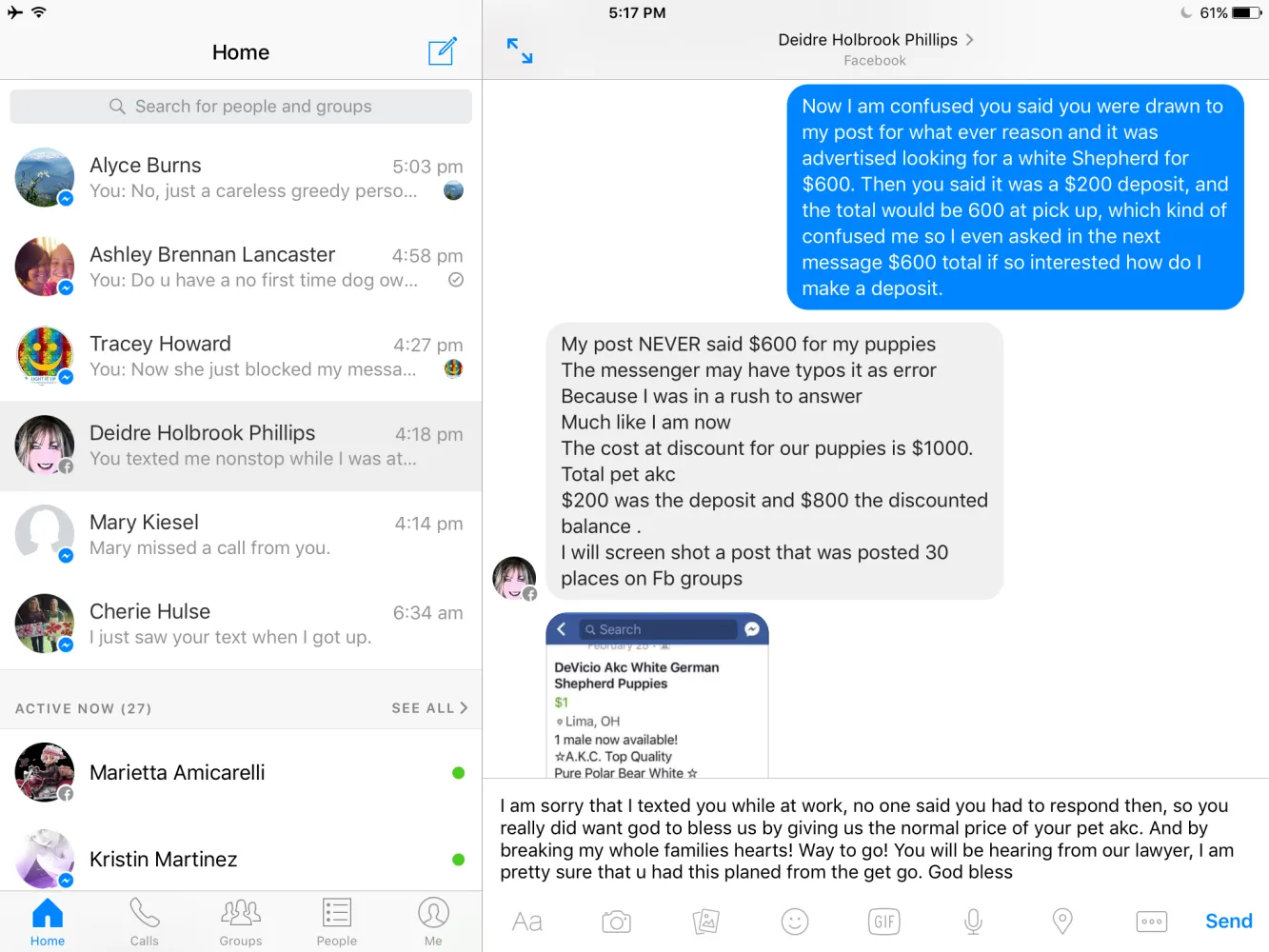Expand Deidre Holbrook Phillips contact details chevron
The image size is (1269, 952).
[970, 40]
